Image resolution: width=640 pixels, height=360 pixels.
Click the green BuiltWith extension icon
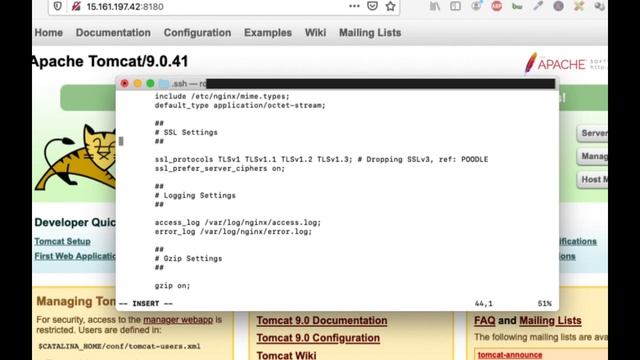(x=517, y=6)
